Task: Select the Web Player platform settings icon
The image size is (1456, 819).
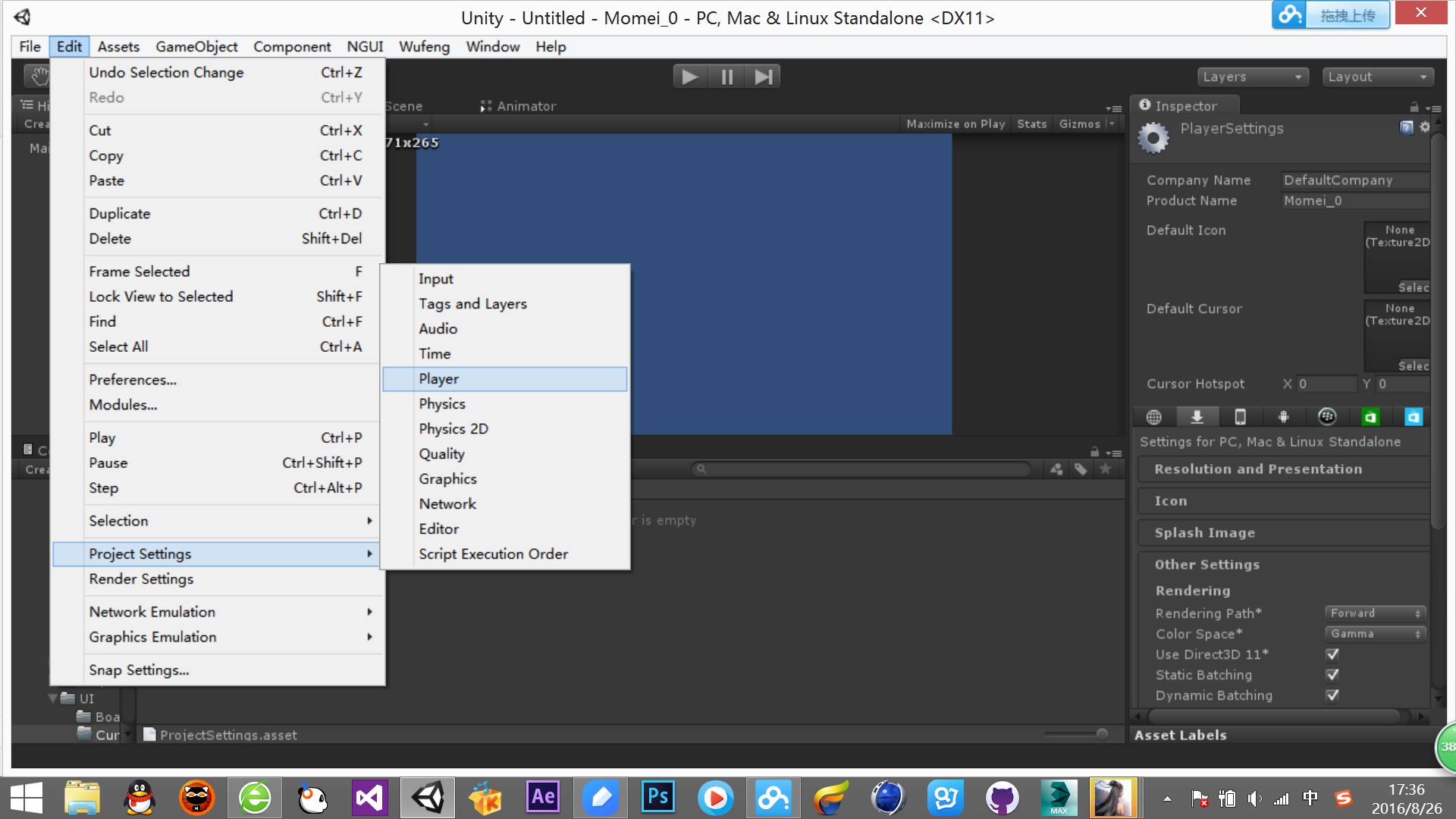Action: (x=1154, y=417)
